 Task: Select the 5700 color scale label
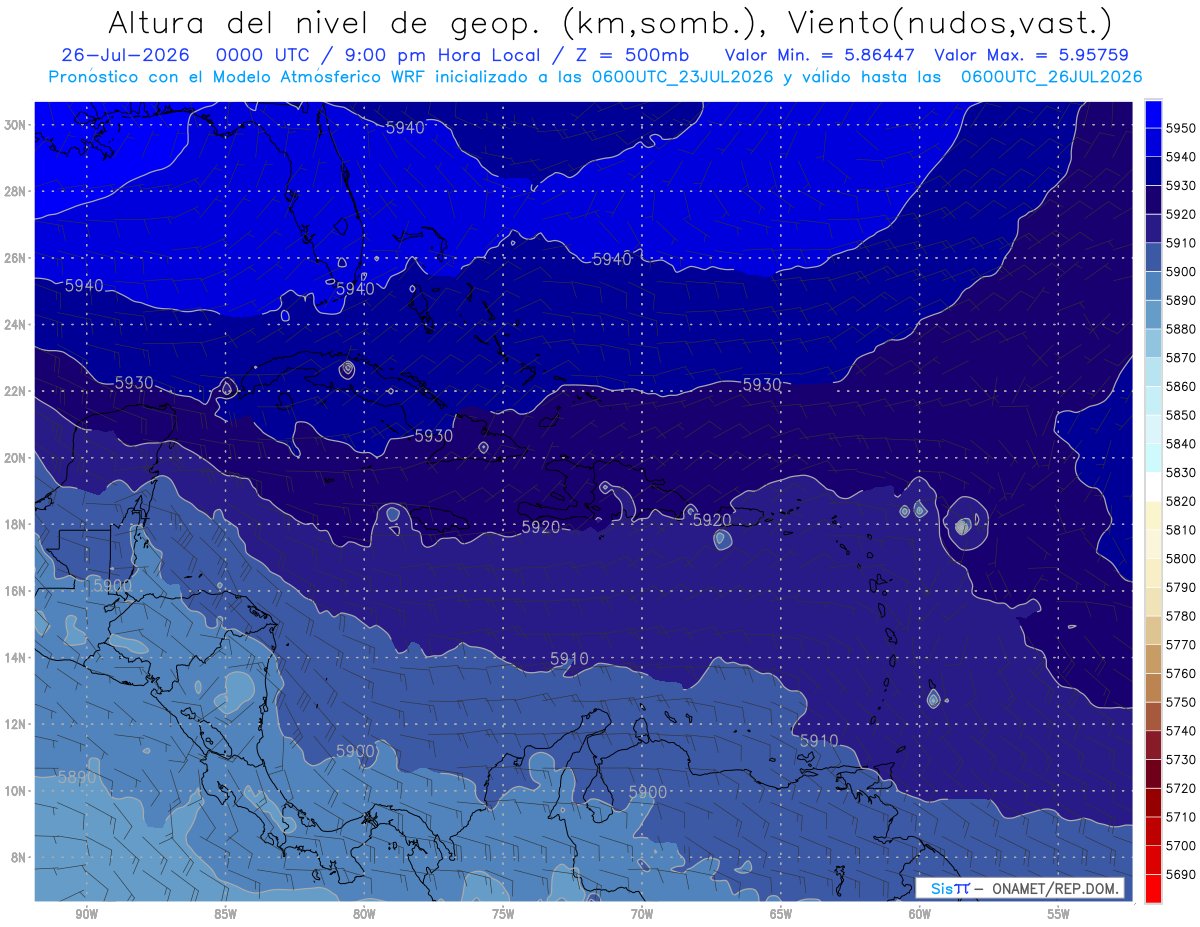(1180, 845)
